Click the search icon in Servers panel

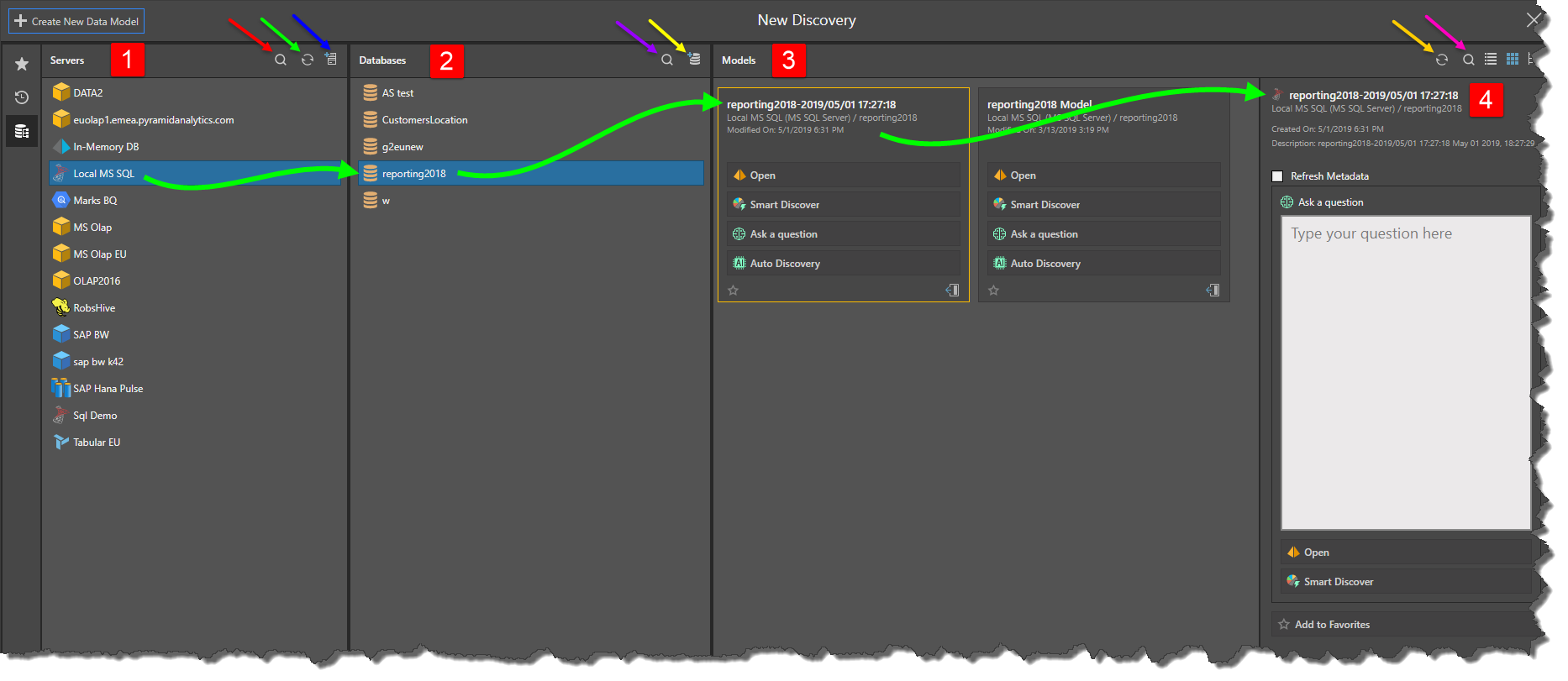click(281, 60)
